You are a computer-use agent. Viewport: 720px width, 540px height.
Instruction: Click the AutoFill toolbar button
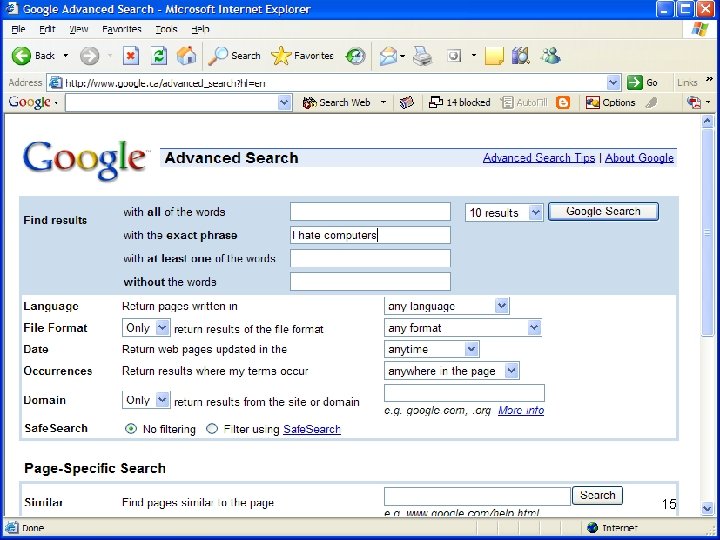(524, 102)
